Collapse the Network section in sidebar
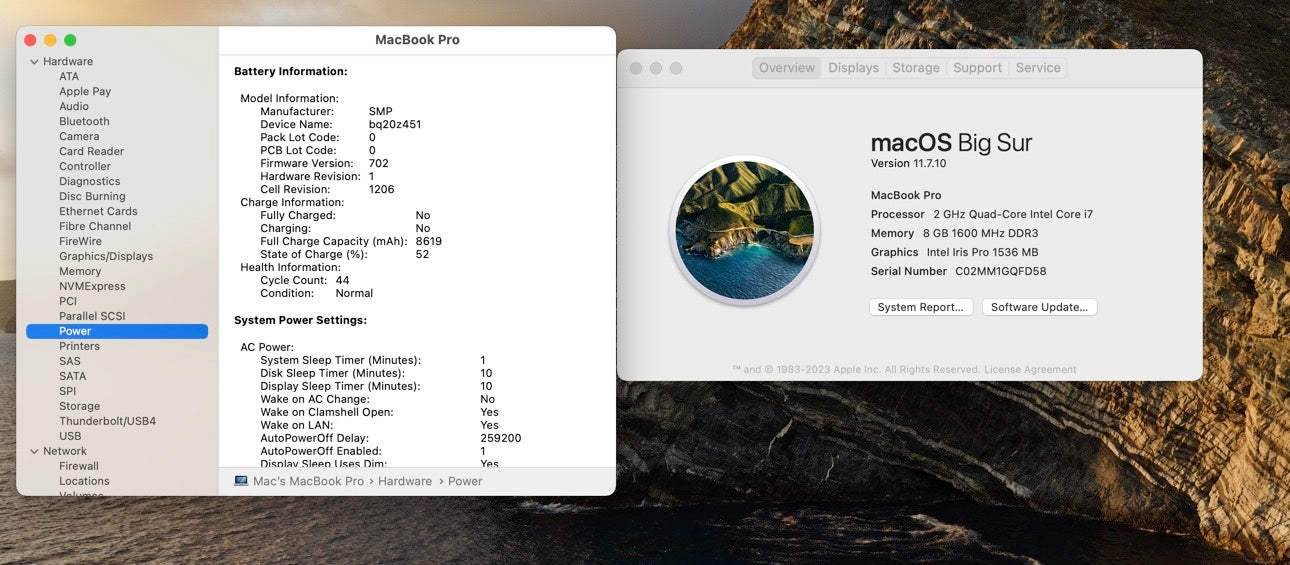 pos(34,452)
